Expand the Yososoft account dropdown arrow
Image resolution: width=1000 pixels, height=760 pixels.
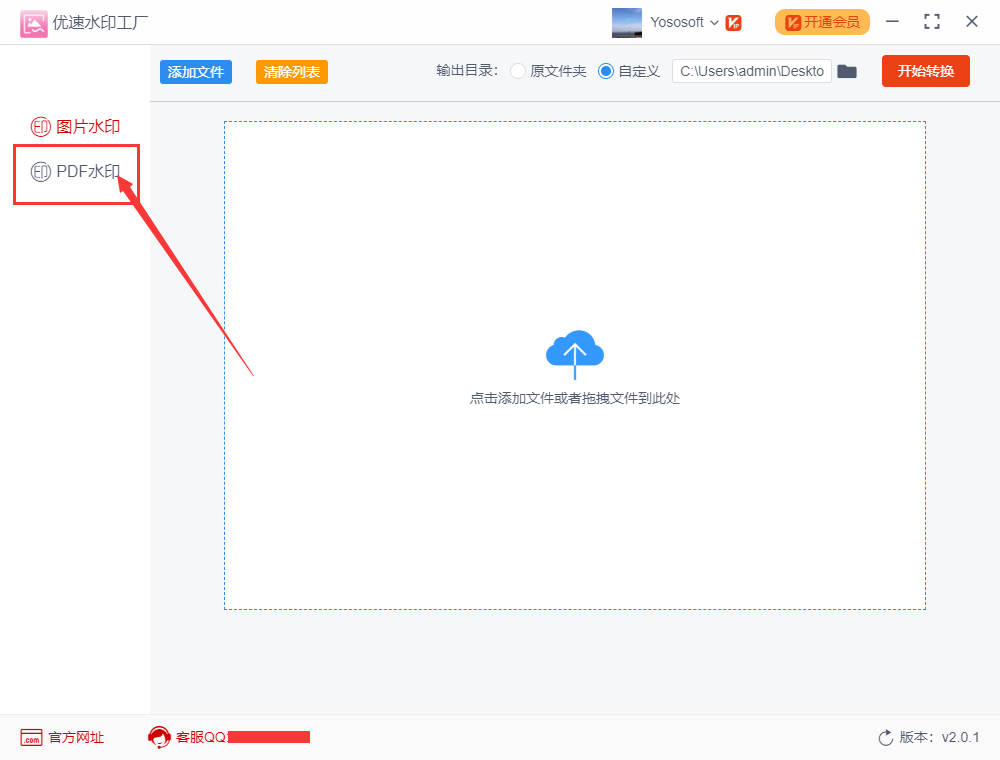pyautogui.click(x=714, y=23)
